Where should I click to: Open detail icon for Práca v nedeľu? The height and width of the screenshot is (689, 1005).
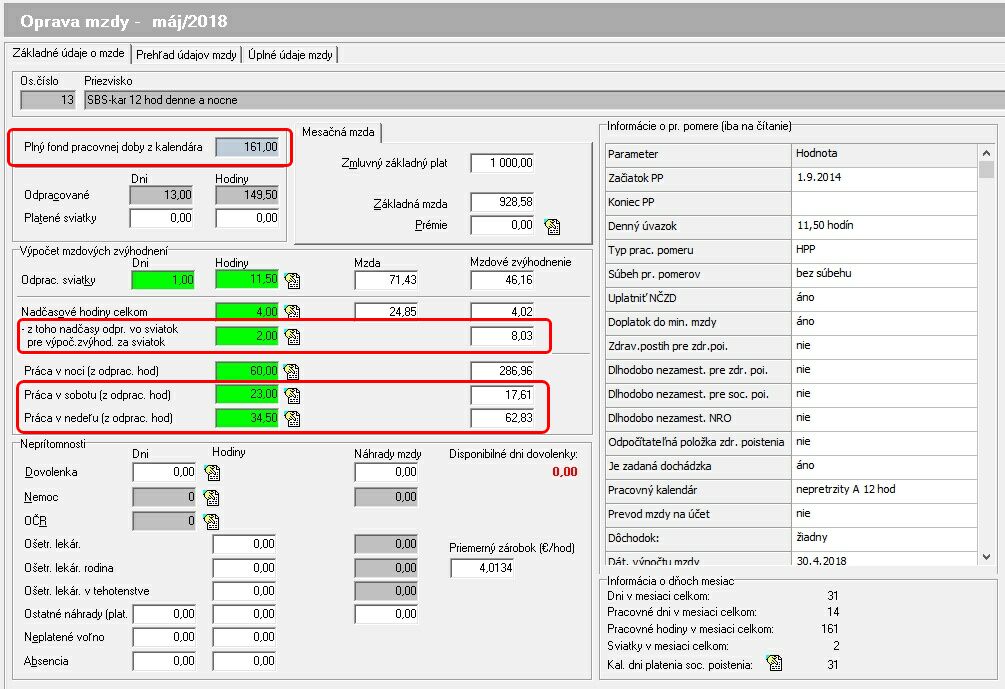(x=292, y=419)
